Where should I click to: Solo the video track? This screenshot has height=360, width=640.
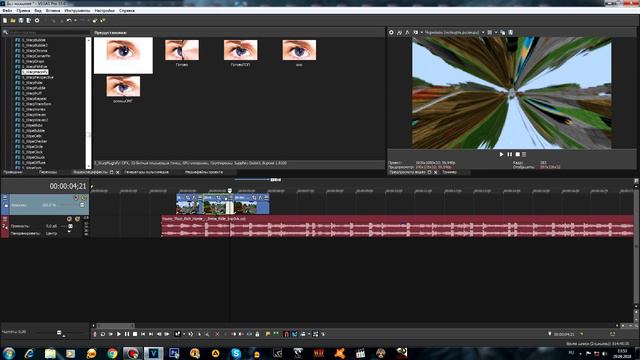84,198
